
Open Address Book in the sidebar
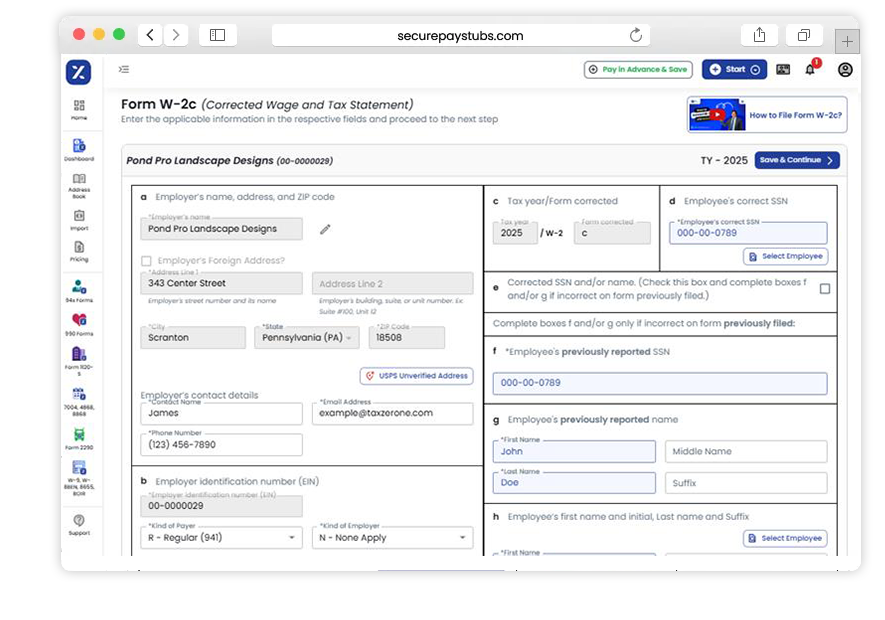coord(79,183)
